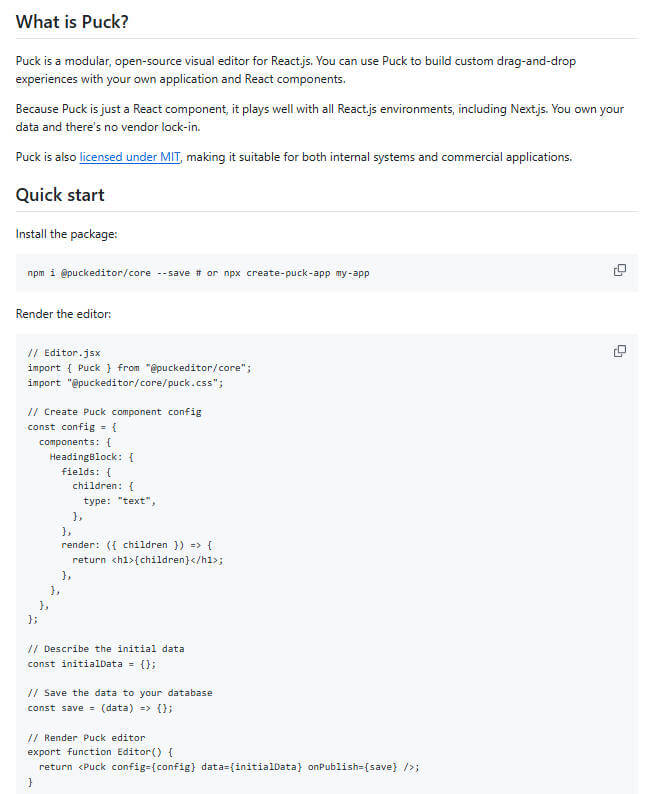Open the licensed under MIT link
The width and height of the screenshot is (648, 794).
(x=130, y=157)
